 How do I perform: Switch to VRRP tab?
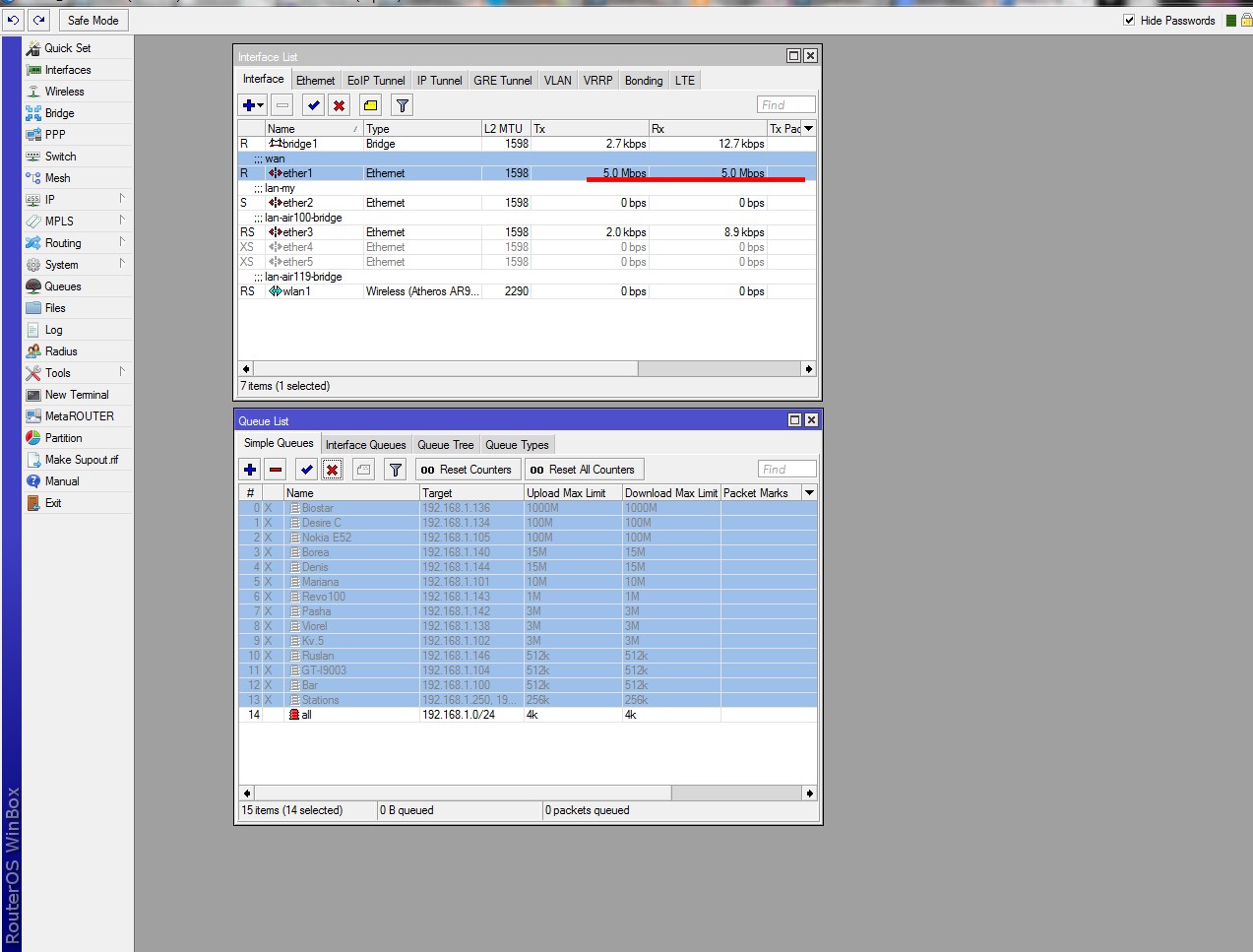click(597, 81)
